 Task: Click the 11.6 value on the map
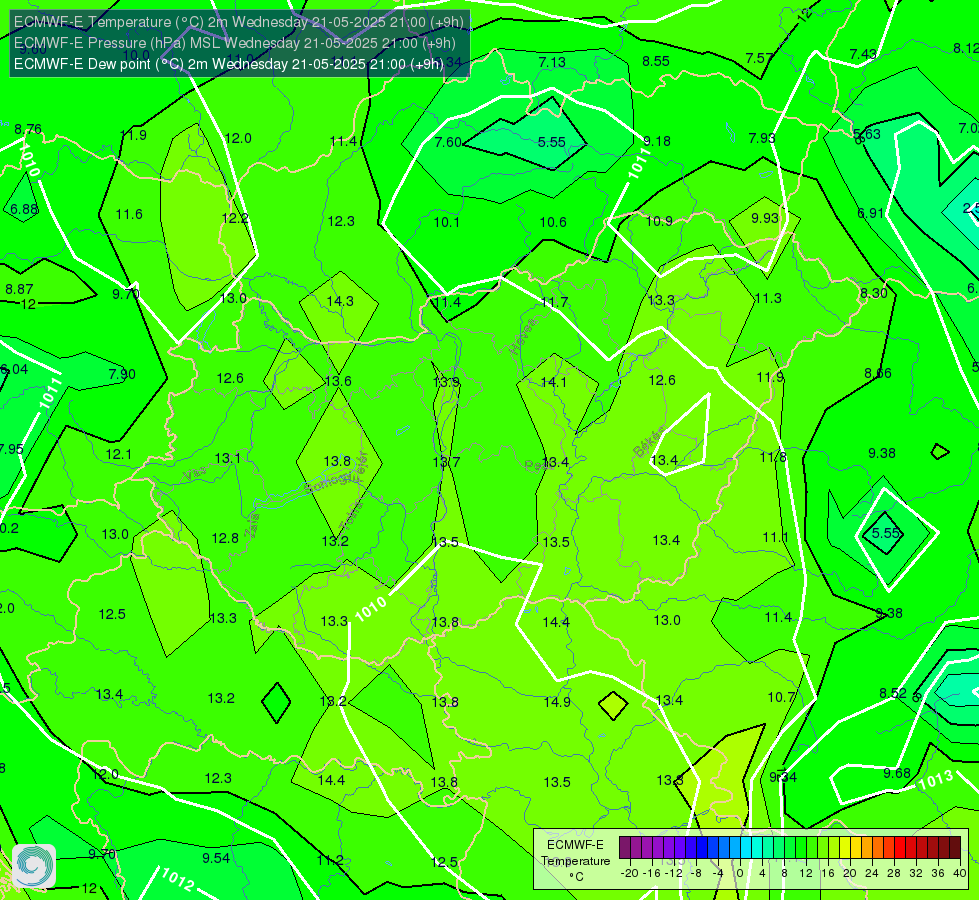(x=129, y=214)
